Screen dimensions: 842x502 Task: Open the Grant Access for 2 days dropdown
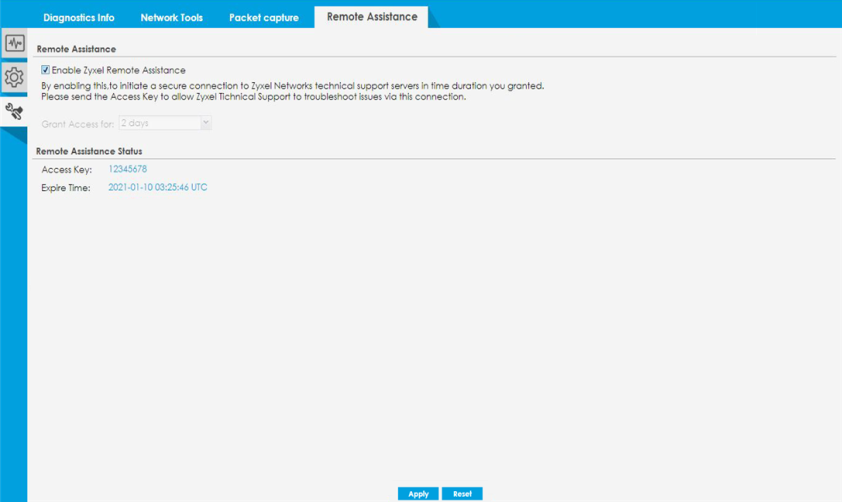click(x=165, y=123)
